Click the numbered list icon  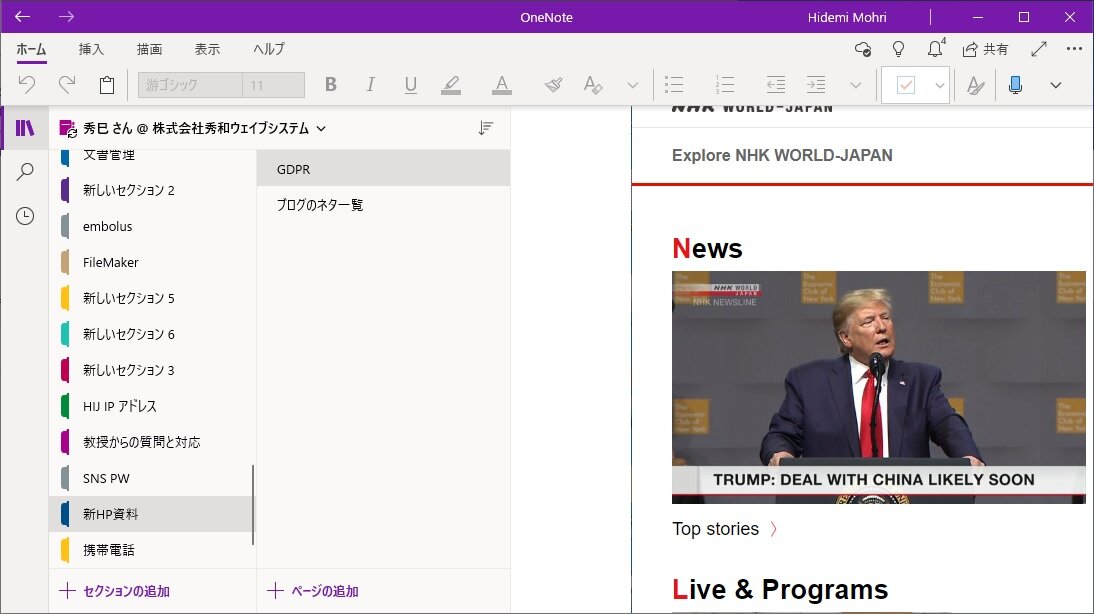point(725,85)
